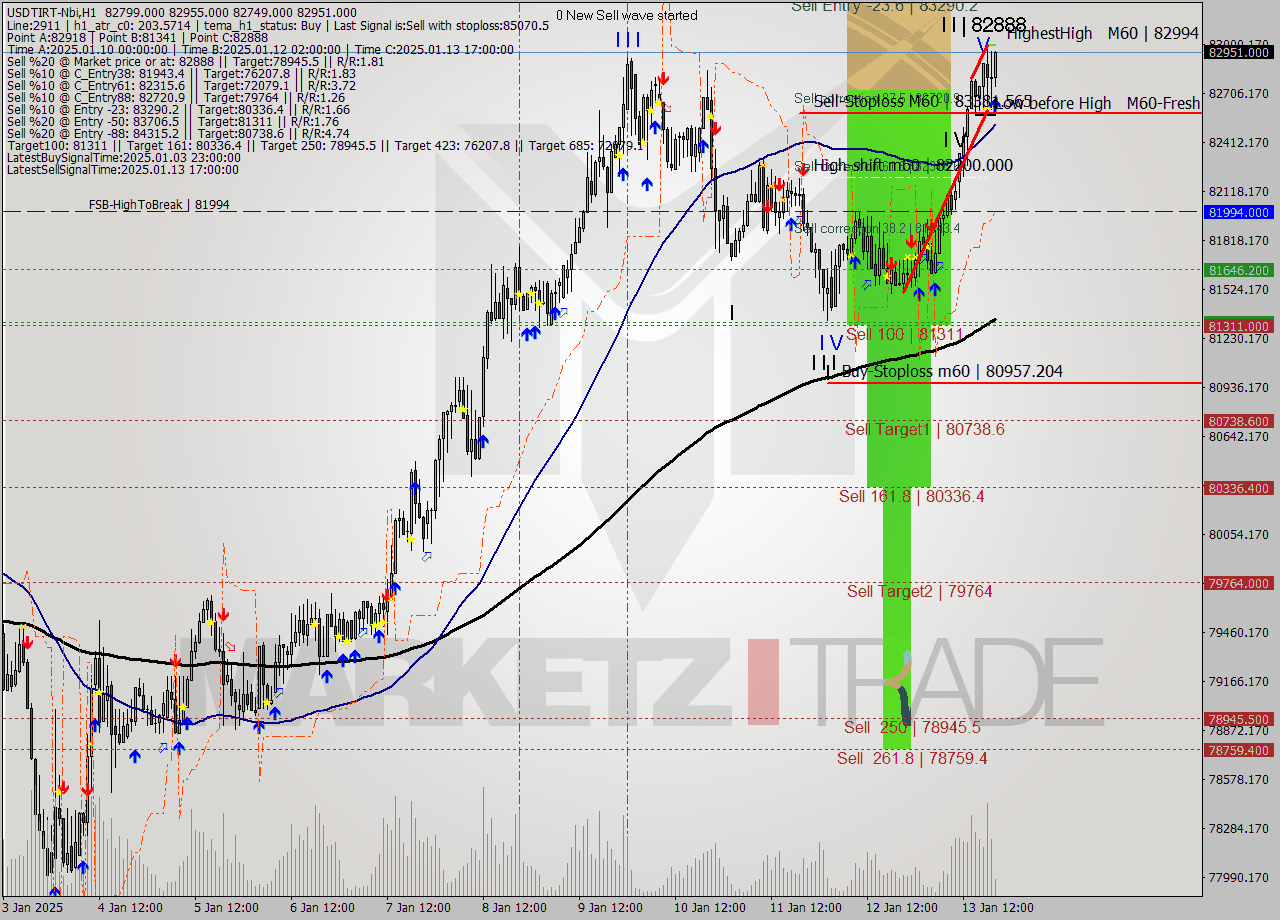Click the Buy-Stoploss m60 | 80957.204 label
1280x920 pixels.
pyautogui.click(x=952, y=371)
